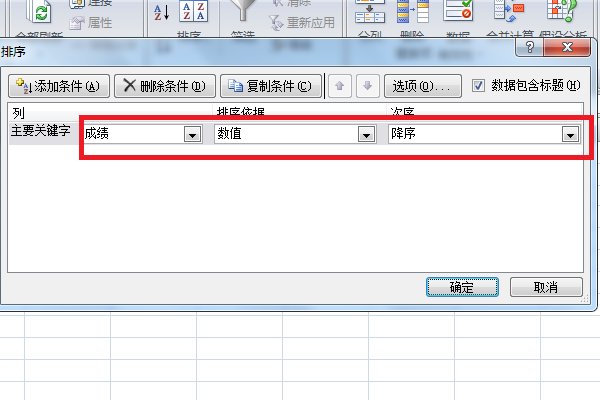Click Text to Columns (分列) icon

coord(370,11)
